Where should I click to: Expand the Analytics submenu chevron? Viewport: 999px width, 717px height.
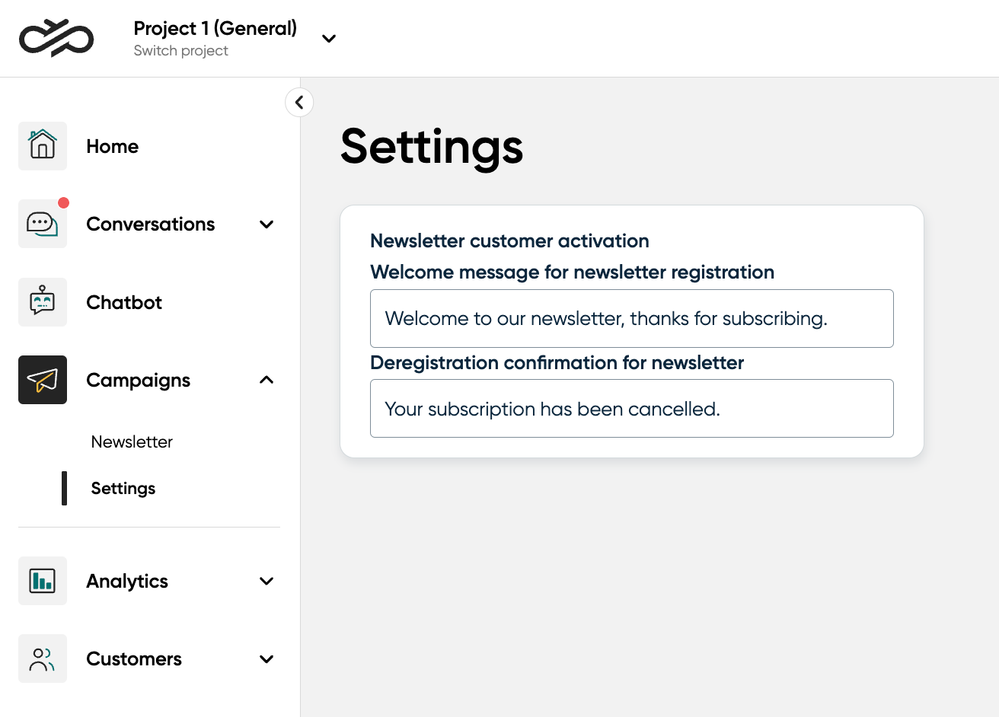(266, 581)
